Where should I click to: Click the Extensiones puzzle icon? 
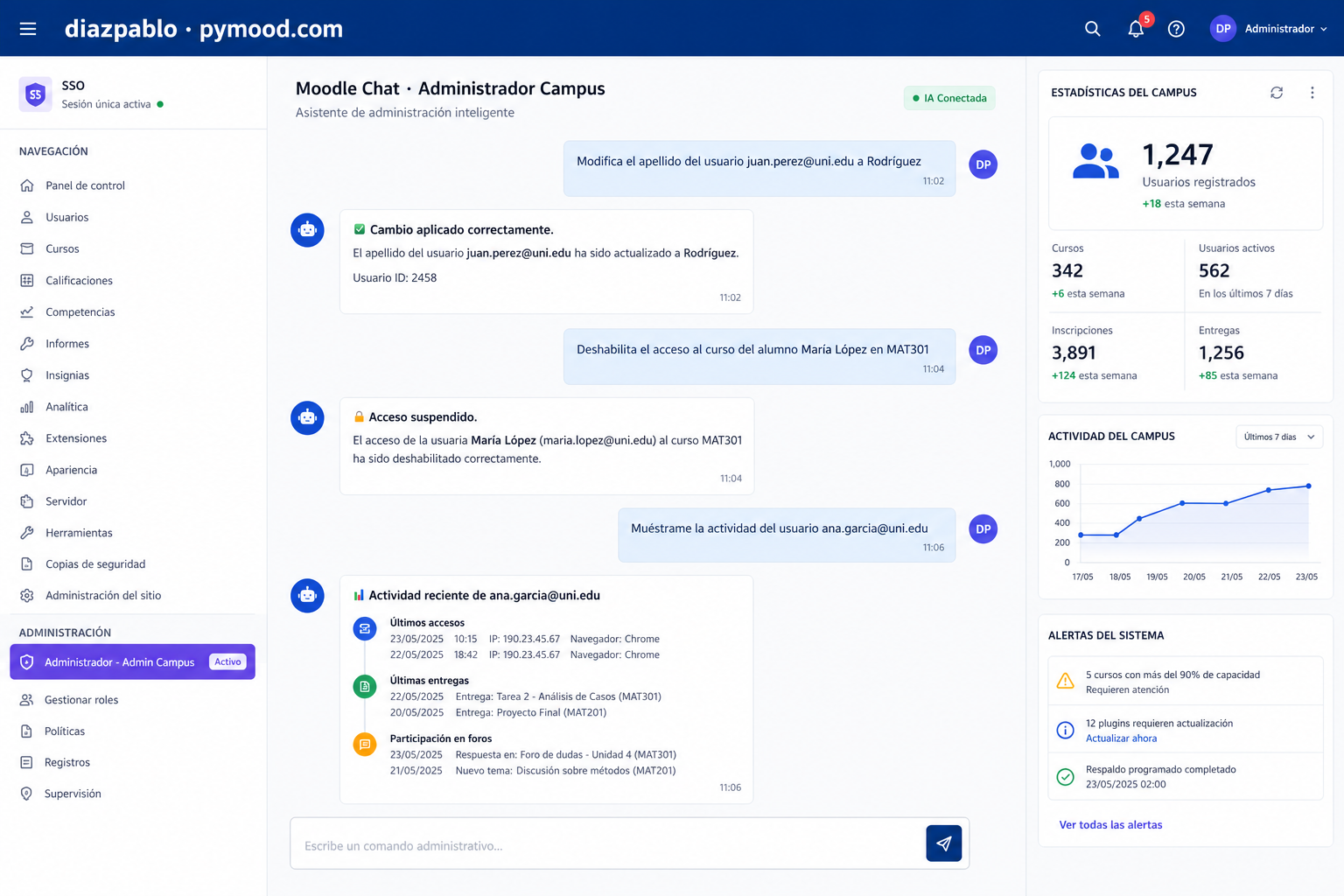point(27,437)
